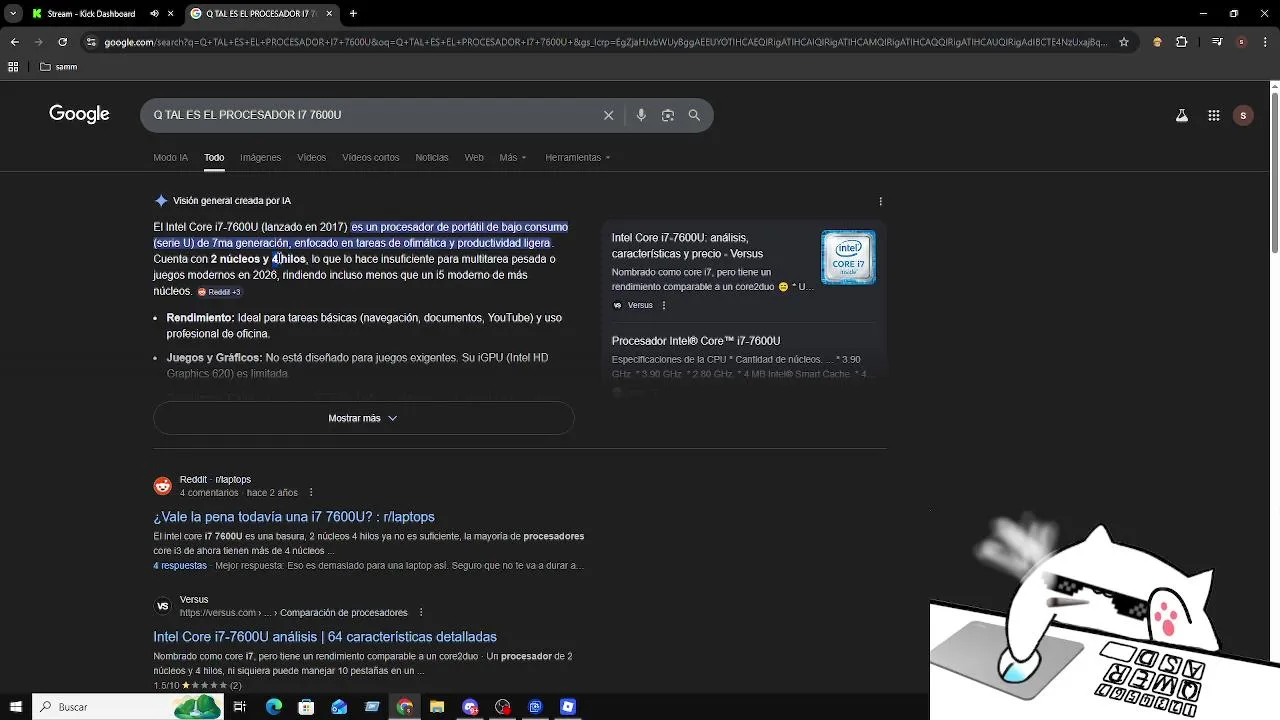Expand the Más dropdown
Image resolution: width=1280 pixels, height=720 pixels.
(x=513, y=157)
